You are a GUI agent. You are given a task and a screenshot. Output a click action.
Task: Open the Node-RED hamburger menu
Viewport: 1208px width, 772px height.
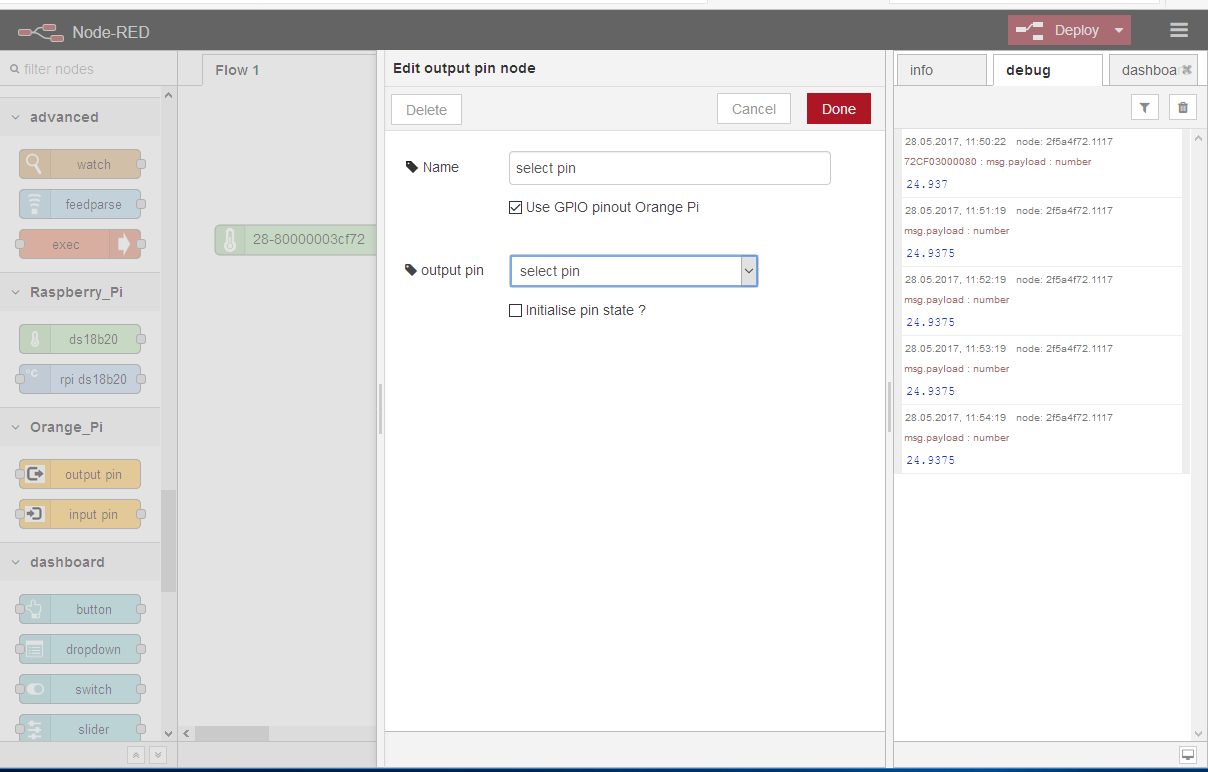pos(1179,30)
